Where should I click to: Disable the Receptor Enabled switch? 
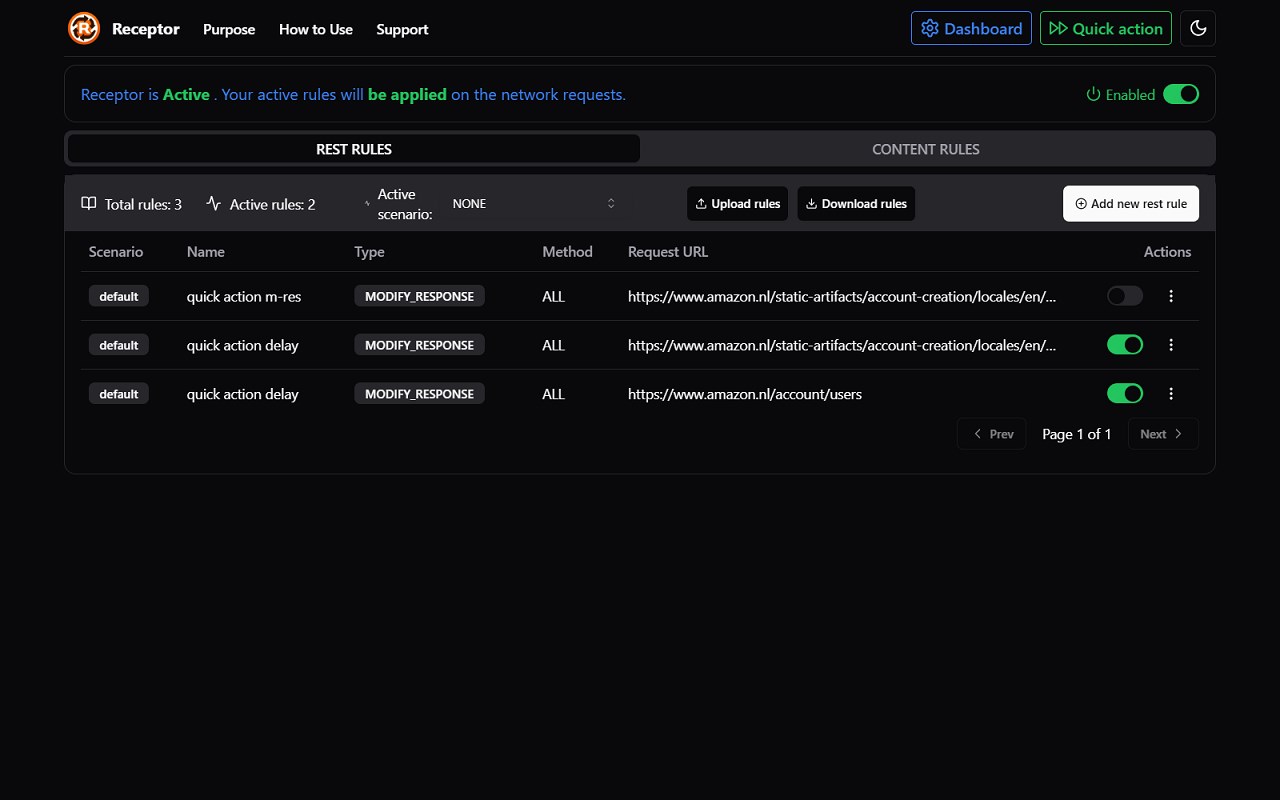tap(1181, 94)
